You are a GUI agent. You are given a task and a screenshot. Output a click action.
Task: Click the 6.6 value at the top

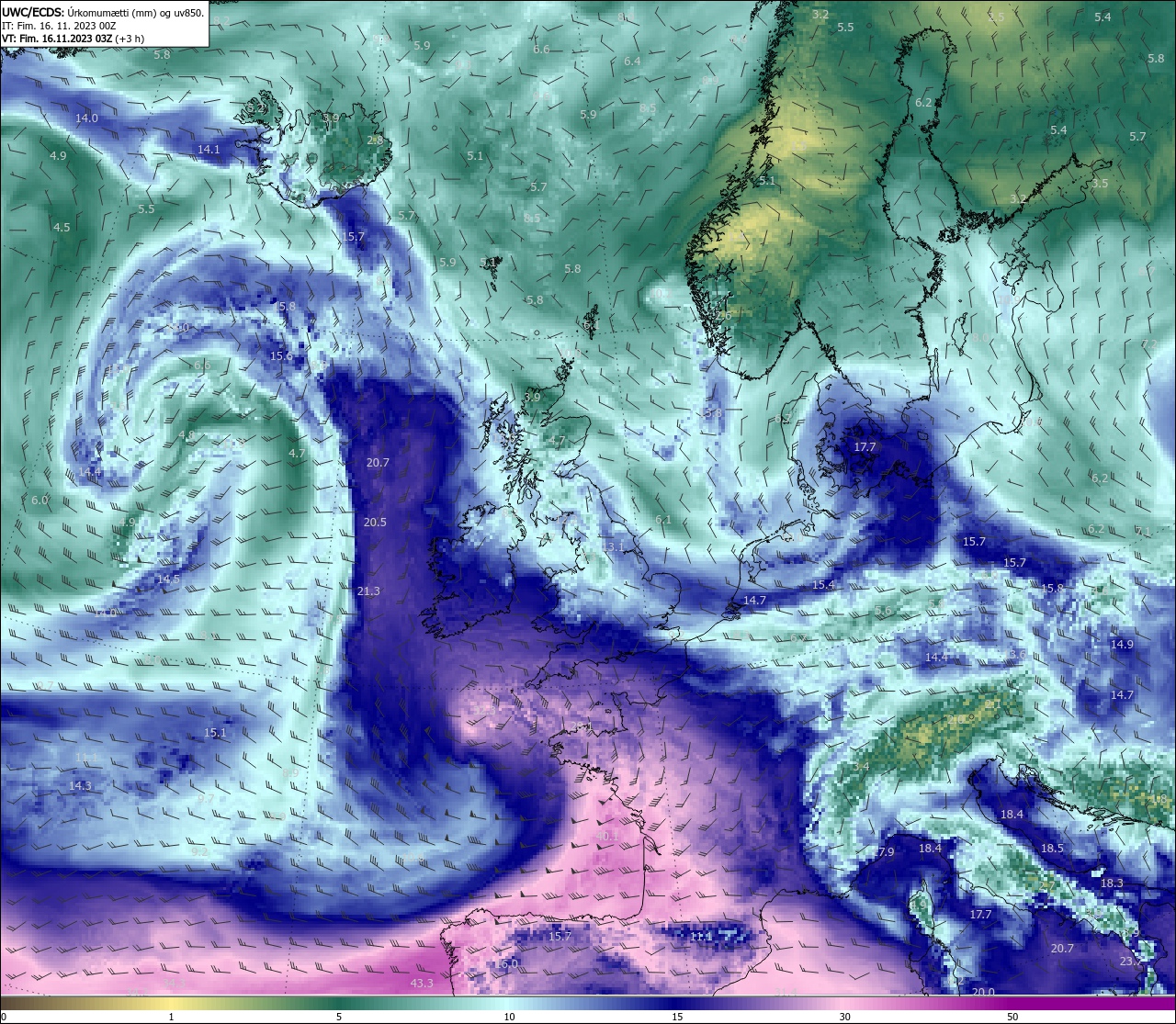pyautogui.click(x=541, y=50)
